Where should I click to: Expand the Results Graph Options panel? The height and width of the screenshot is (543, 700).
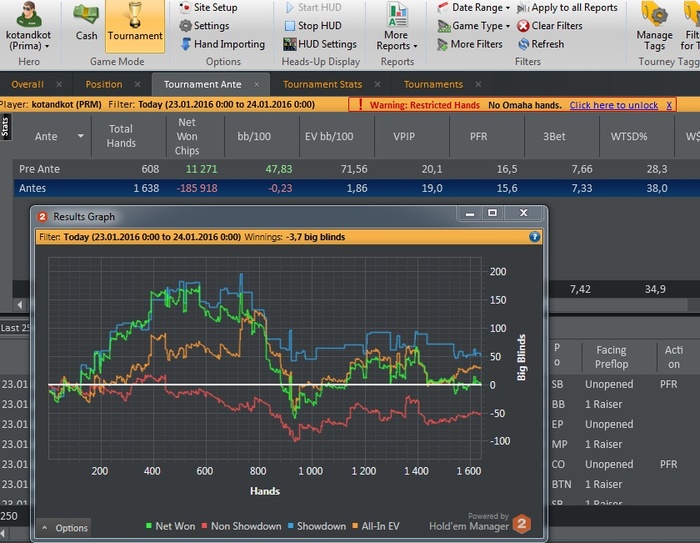pos(65,528)
